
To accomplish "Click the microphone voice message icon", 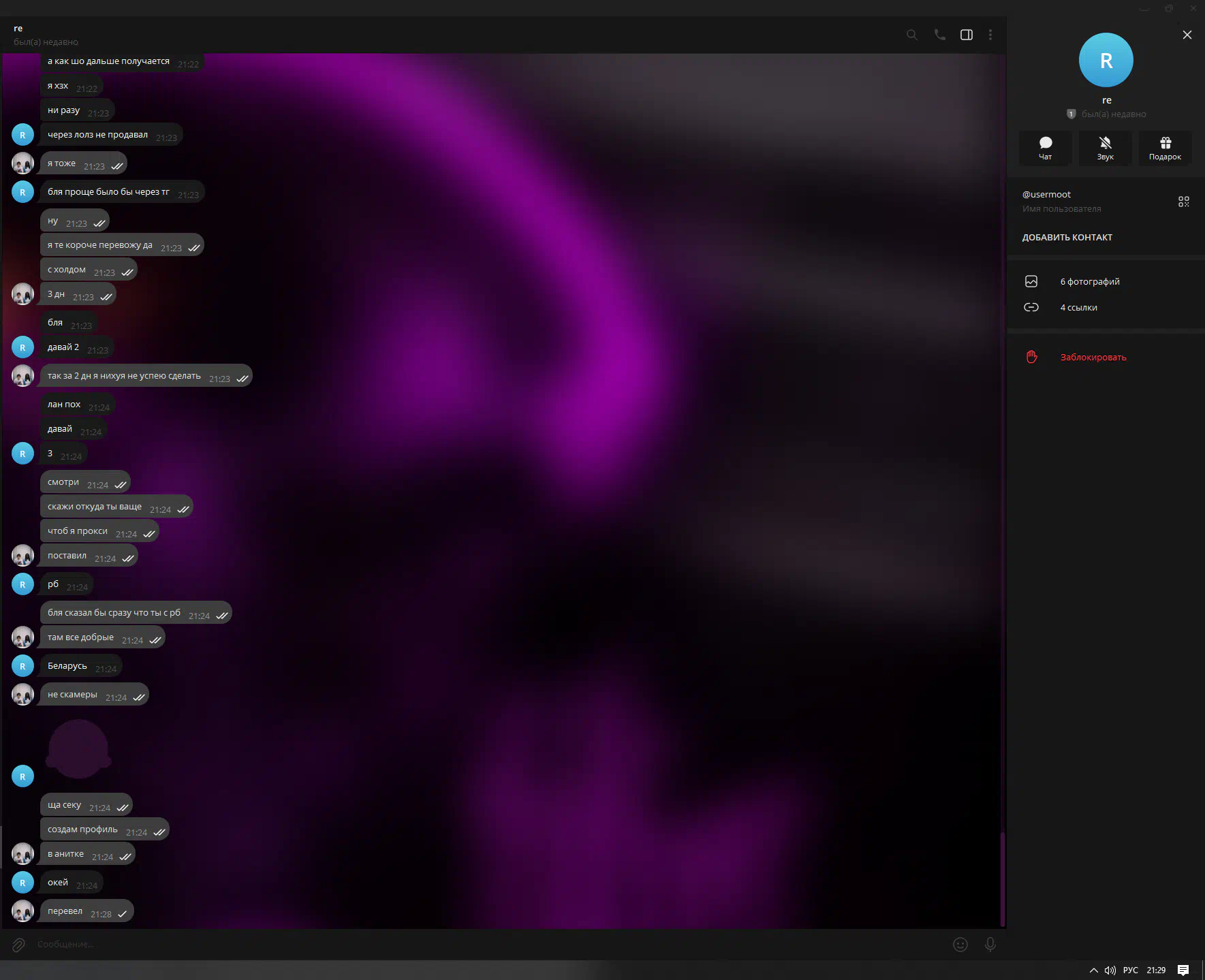I will [990, 945].
